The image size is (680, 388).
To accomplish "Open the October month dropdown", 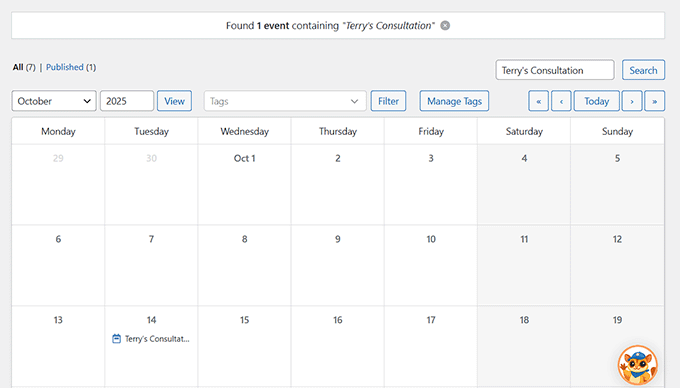I will coord(54,101).
